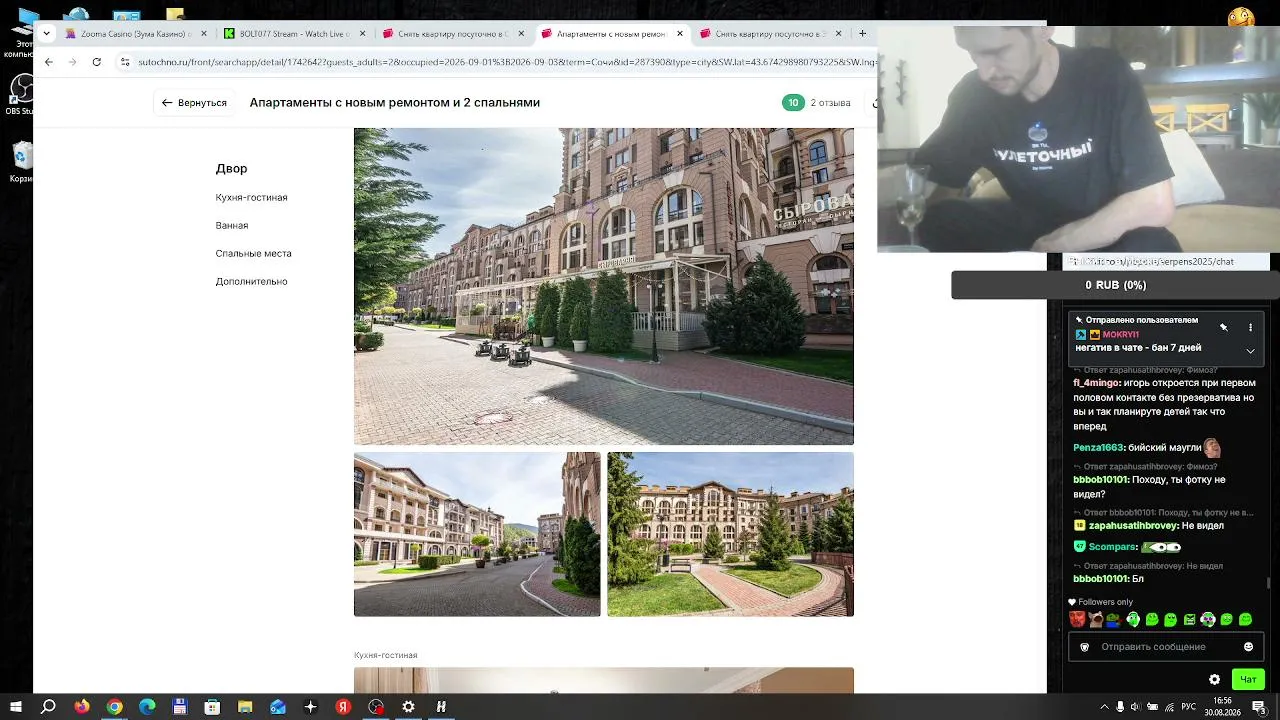The width and height of the screenshot is (1280, 720).
Task: Open the emoji picker in chat input
Action: 1248,647
